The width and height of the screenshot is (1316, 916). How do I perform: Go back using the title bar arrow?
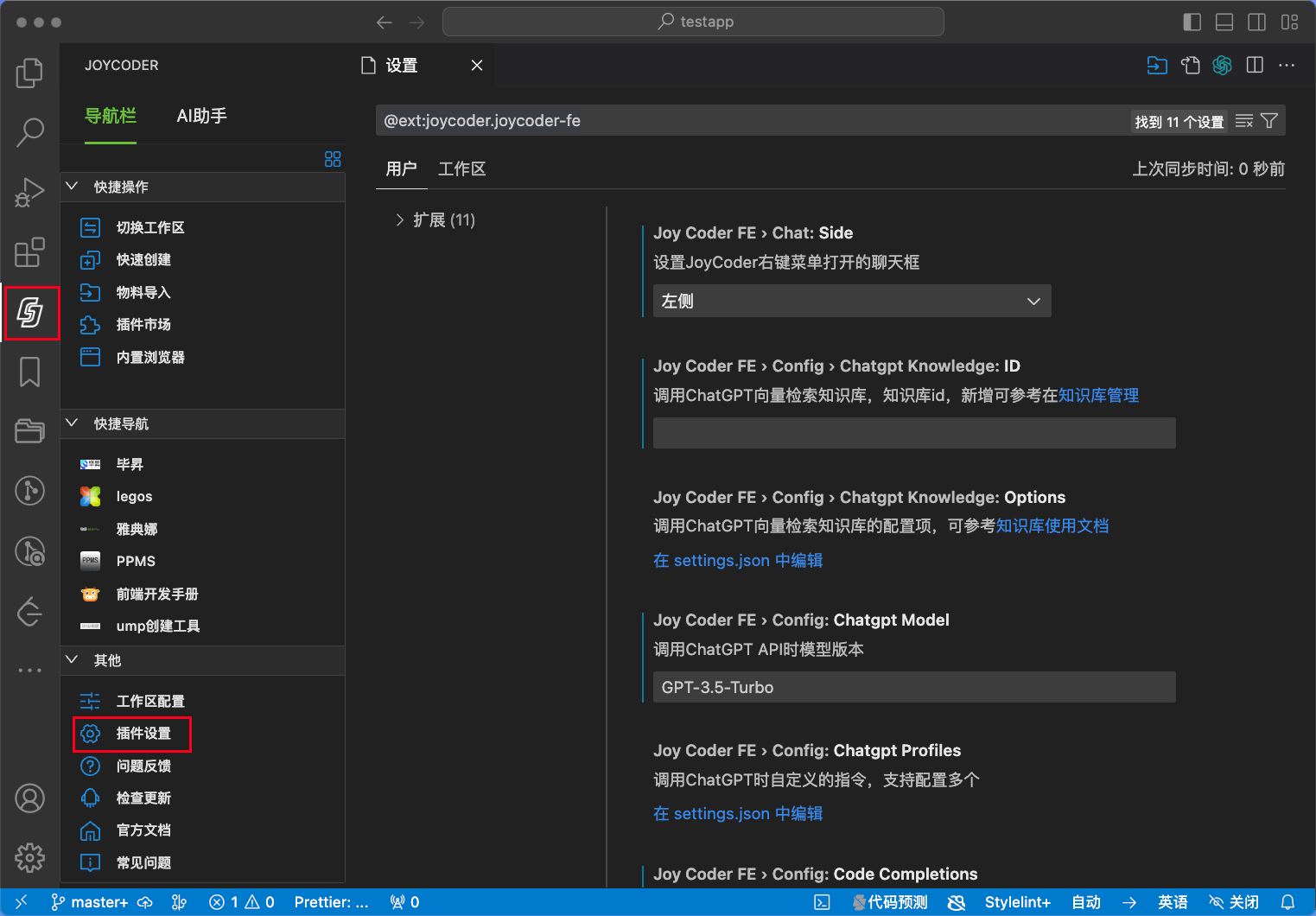[385, 22]
